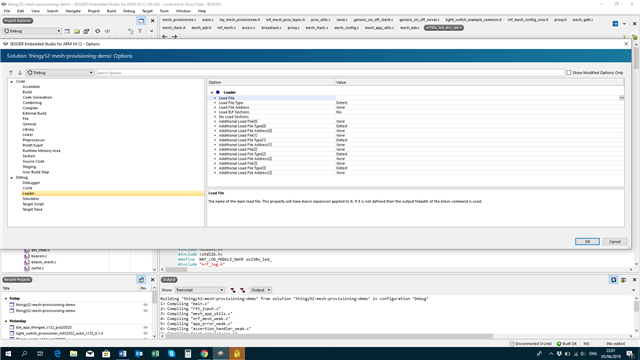This screenshot has height=360, width=640.
Task: Collapse the Debug tree group in options
Action: click(11, 178)
